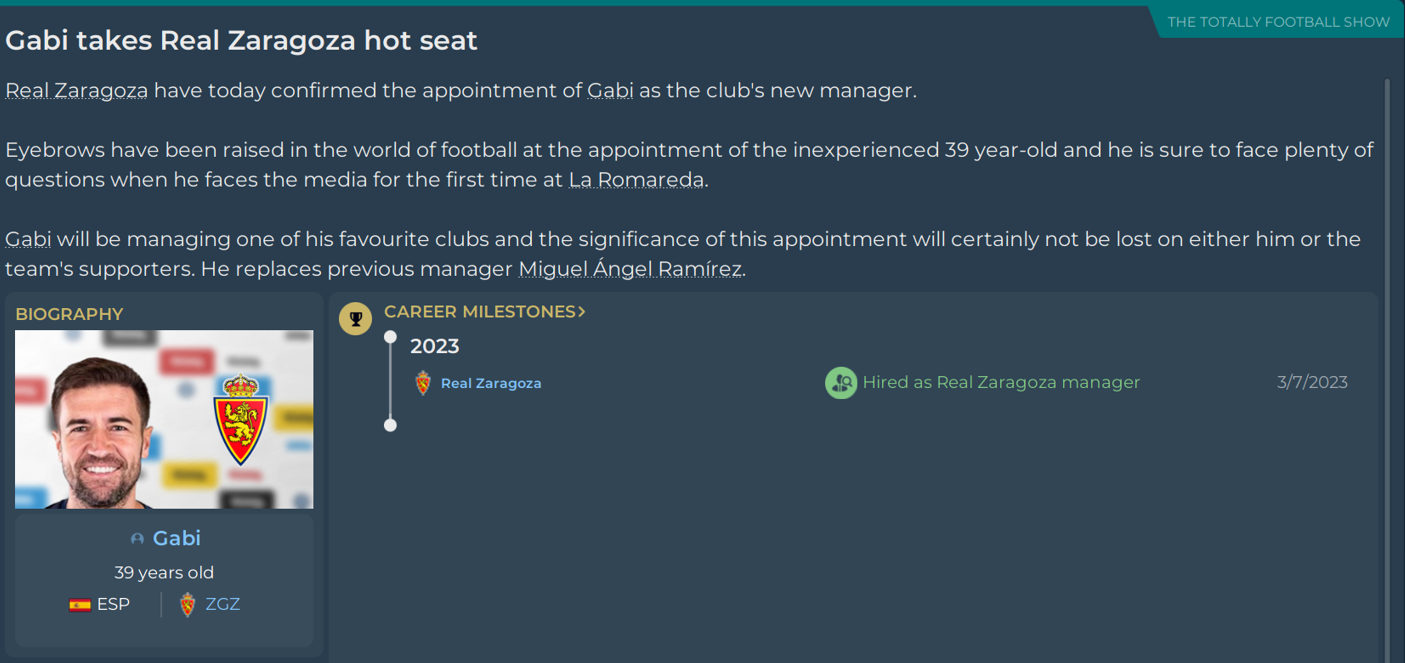Click the trophy icon beside Career Milestones
The width and height of the screenshot is (1405, 663).
tap(355, 320)
